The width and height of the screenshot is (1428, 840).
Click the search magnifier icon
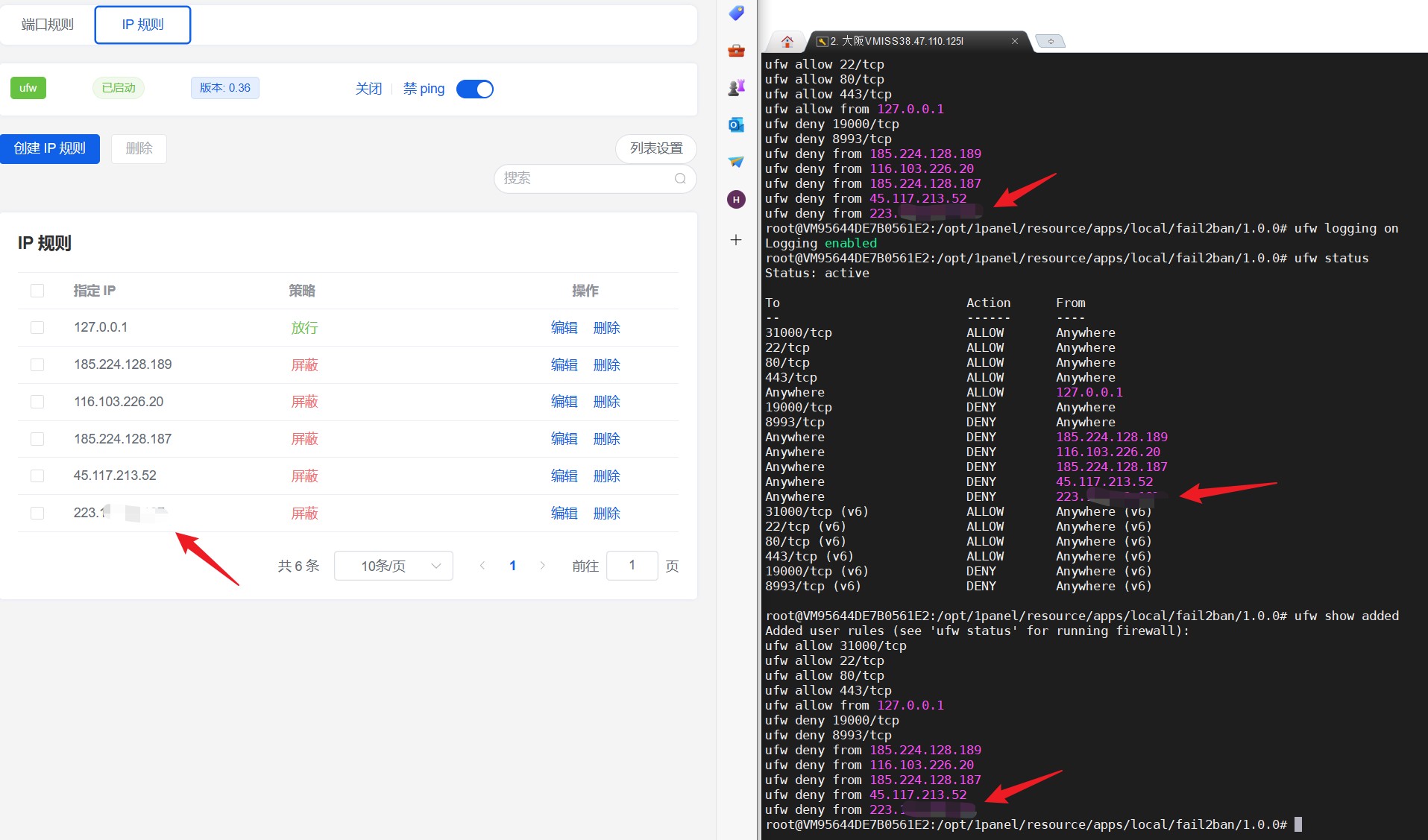[680, 179]
